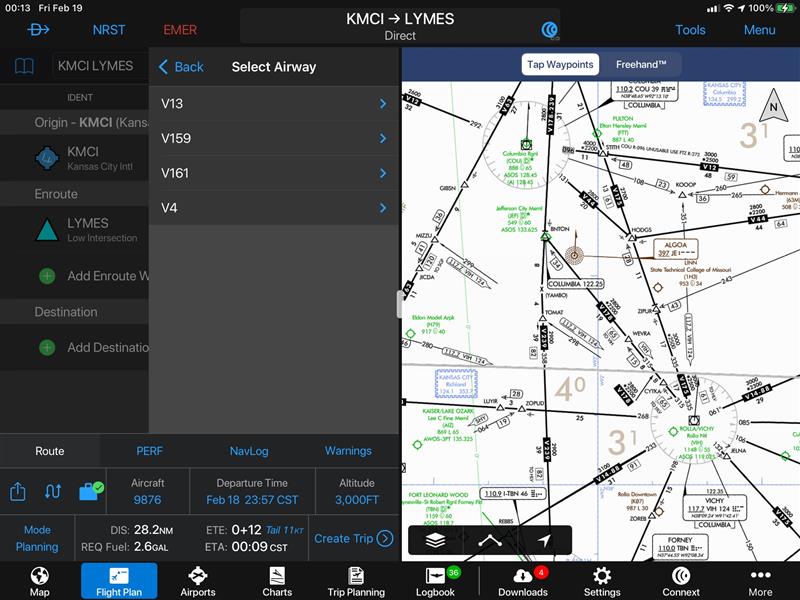This screenshot has width=800, height=600.
Task: Tap the Direct-To icon
Action: pyautogui.click(x=38, y=30)
